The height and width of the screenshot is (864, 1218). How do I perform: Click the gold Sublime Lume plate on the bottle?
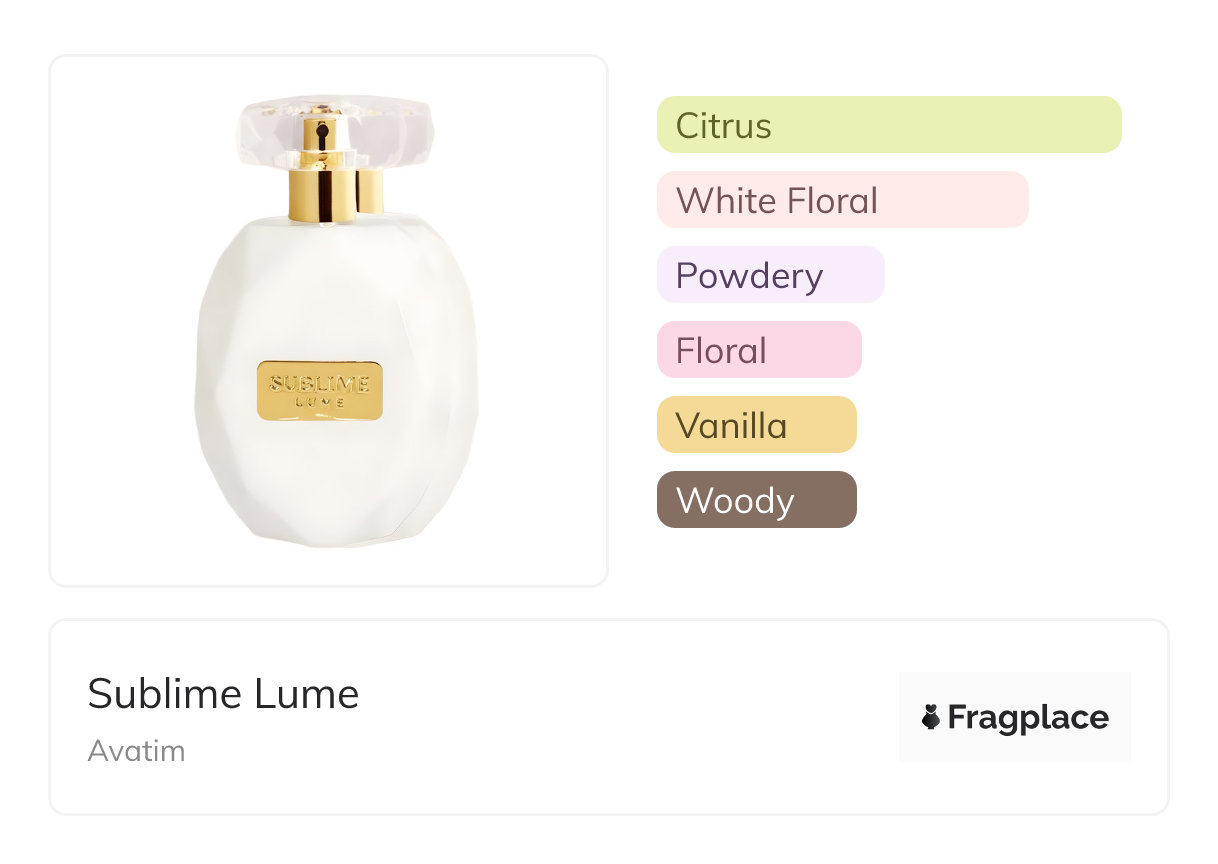tap(320, 390)
